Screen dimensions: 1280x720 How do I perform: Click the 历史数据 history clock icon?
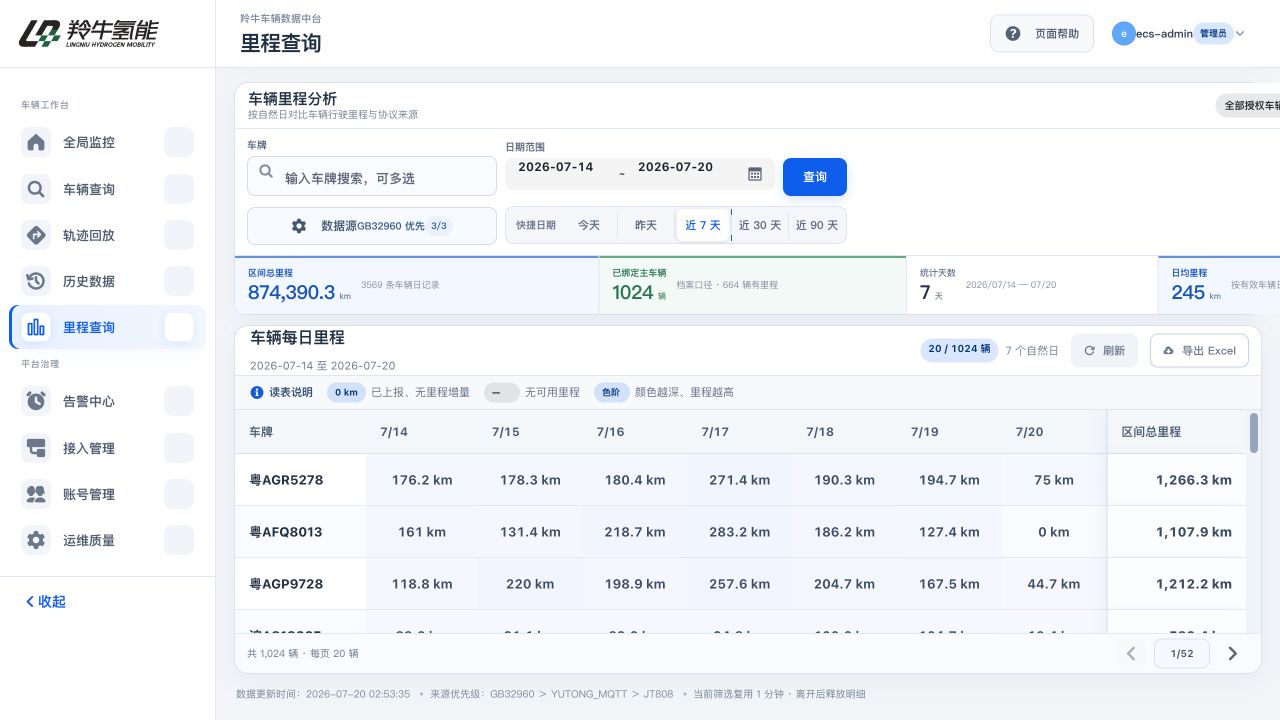[36, 281]
